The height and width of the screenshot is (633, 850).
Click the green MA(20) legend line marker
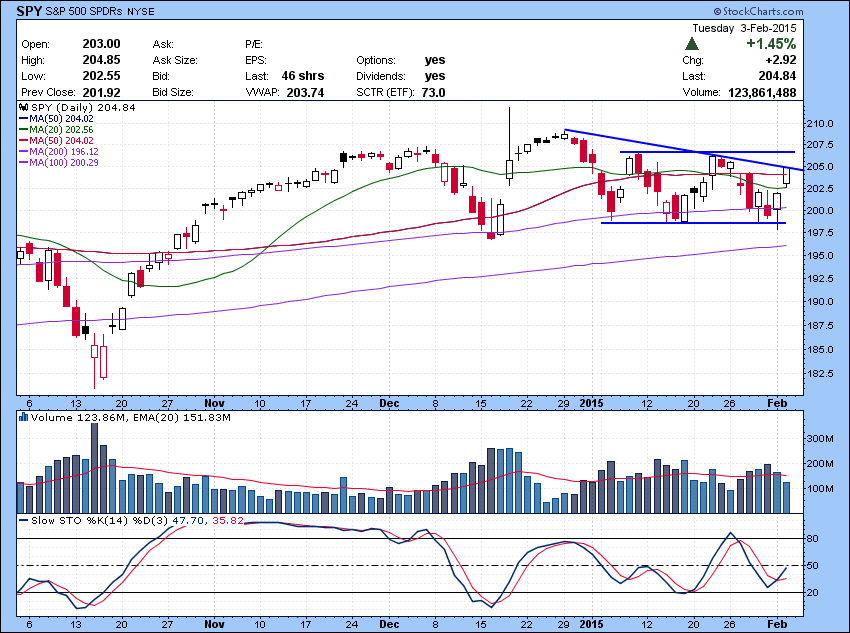pyautogui.click(x=23, y=130)
